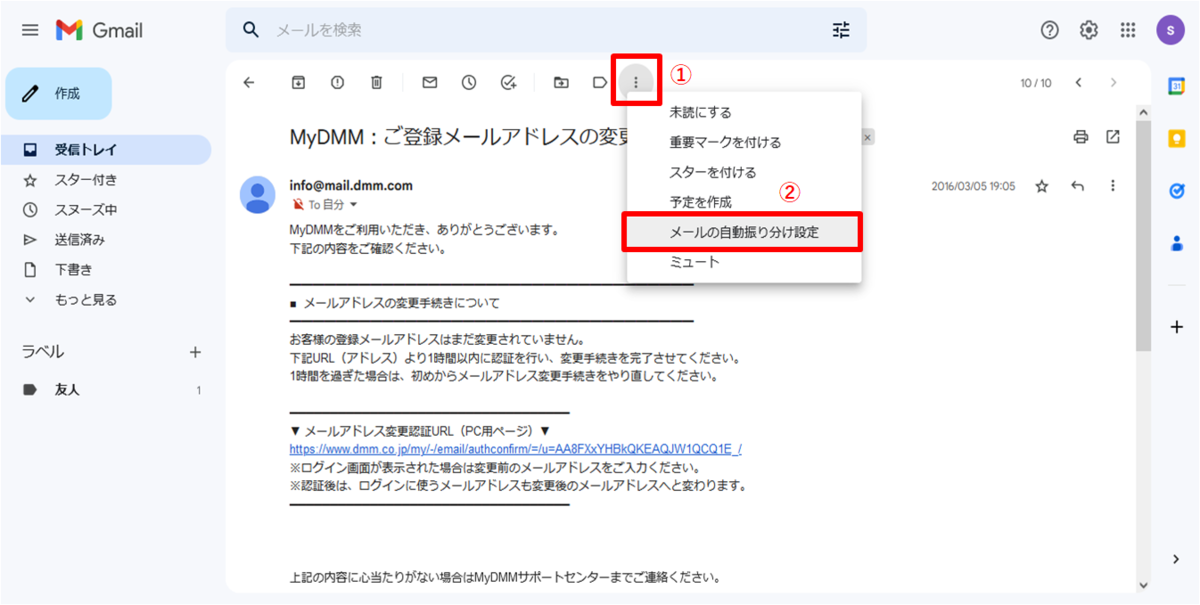This screenshot has width=1200, height=605.
Task: Go to older message chevron
Action: point(1113,83)
